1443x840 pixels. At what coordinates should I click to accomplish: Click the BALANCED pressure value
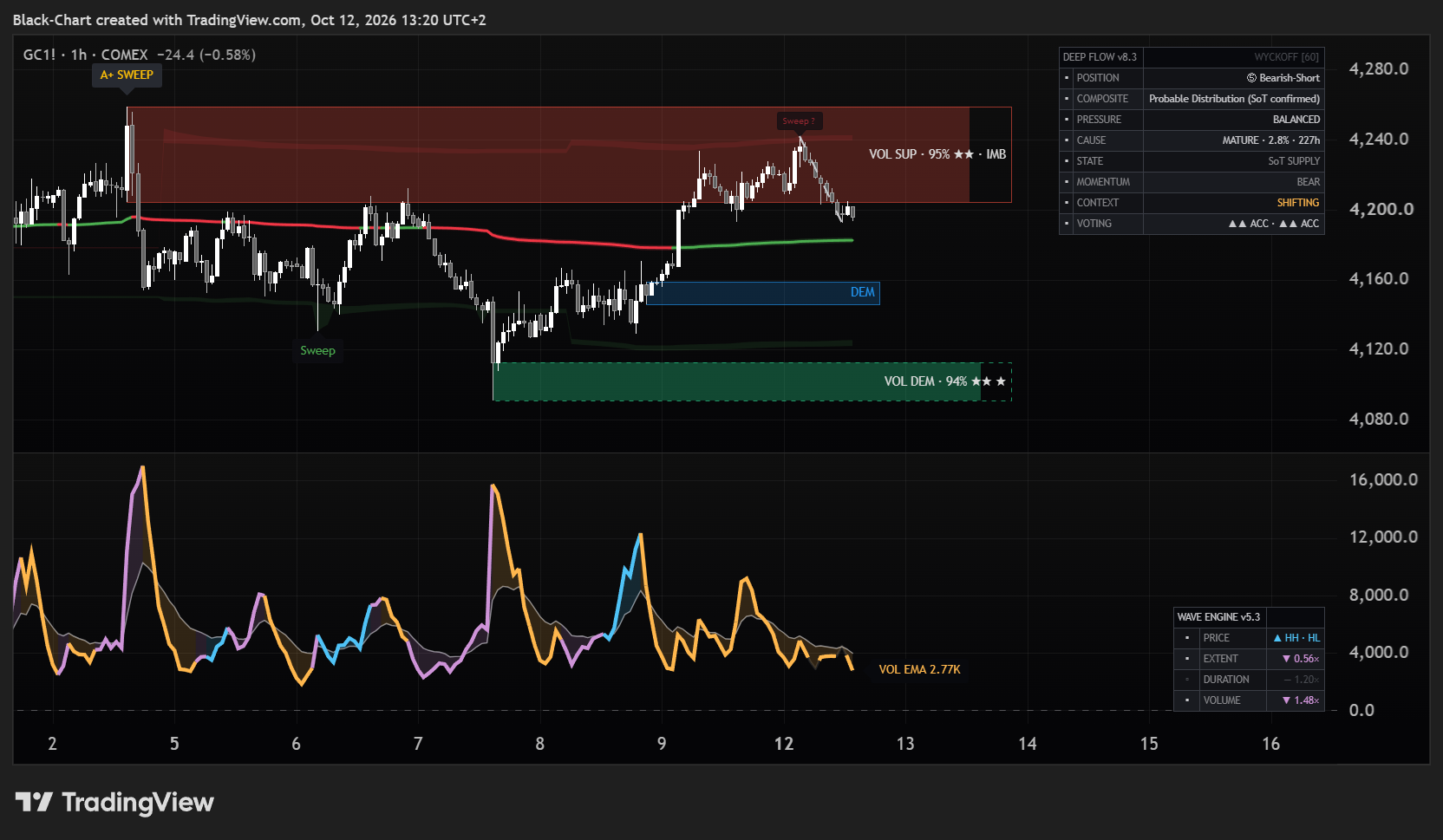[x=1296, y=120]
